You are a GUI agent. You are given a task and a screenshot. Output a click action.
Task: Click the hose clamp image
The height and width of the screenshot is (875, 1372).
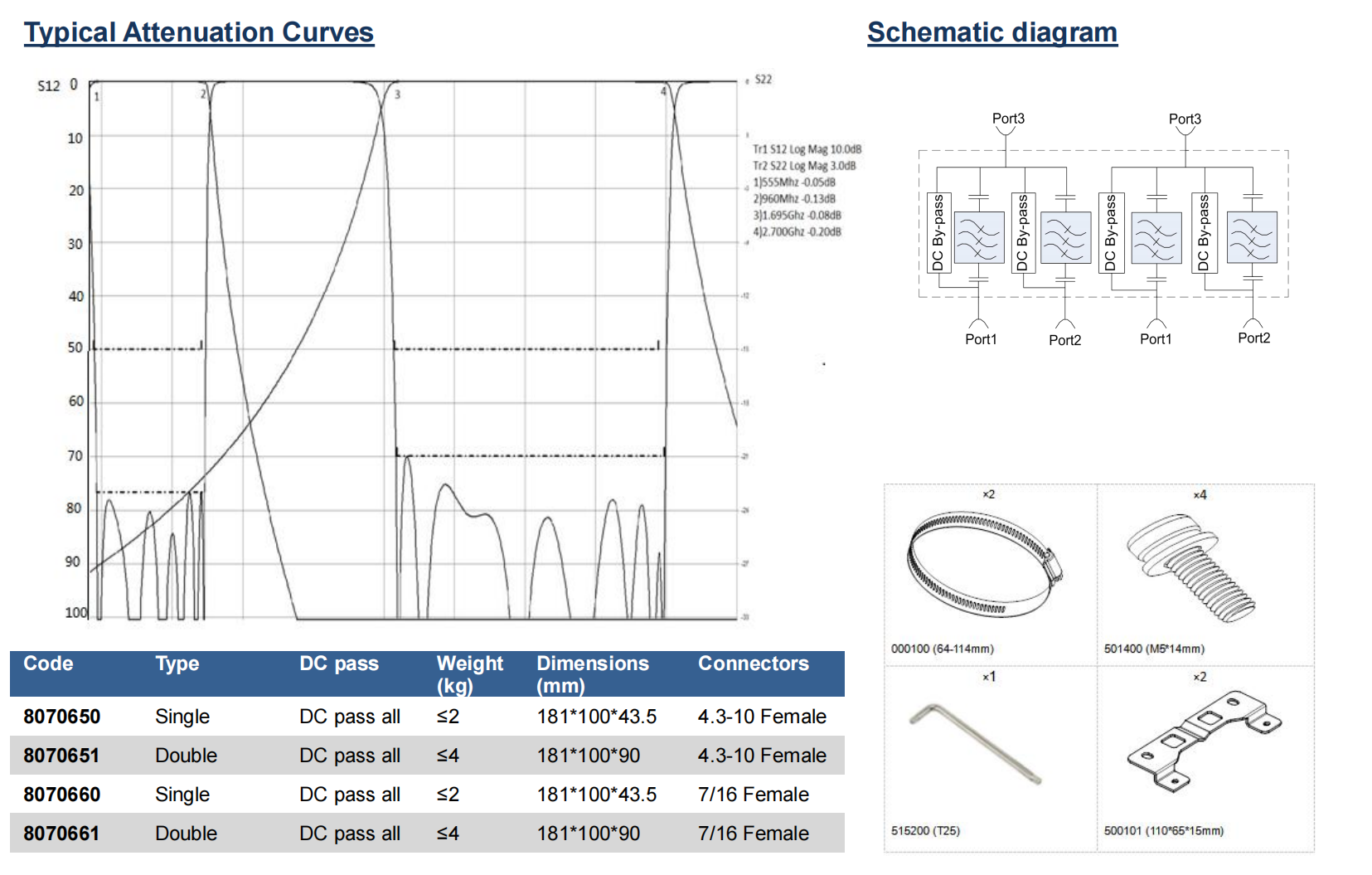[983, 564]
